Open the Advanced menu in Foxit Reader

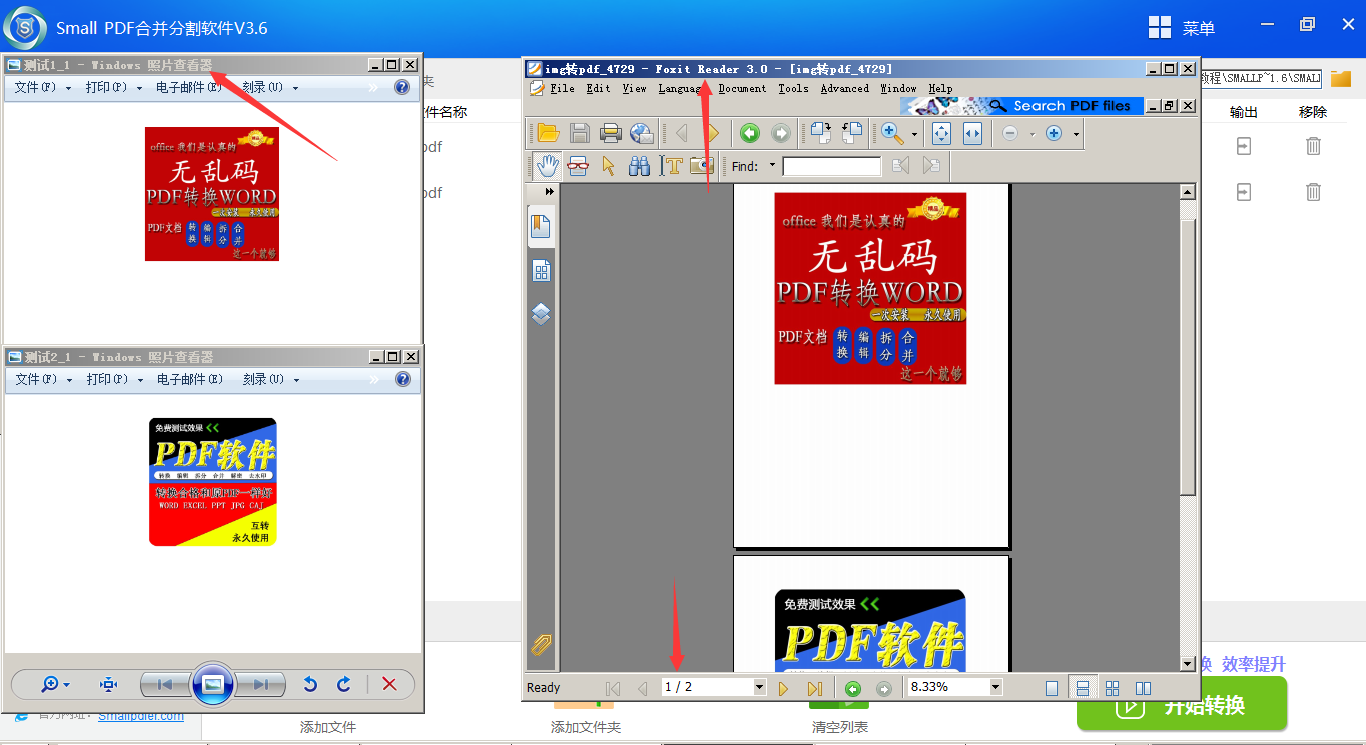click(x=845, y=88)
